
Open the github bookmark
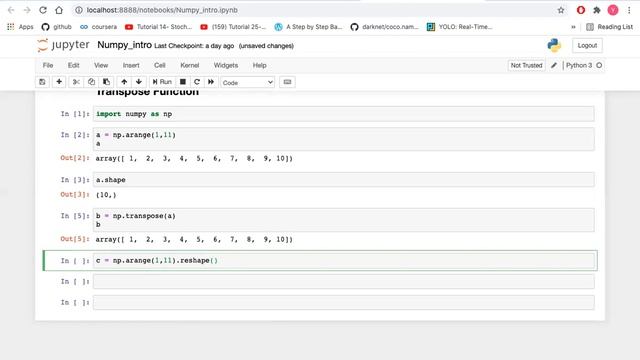click(x=57, y=27)
